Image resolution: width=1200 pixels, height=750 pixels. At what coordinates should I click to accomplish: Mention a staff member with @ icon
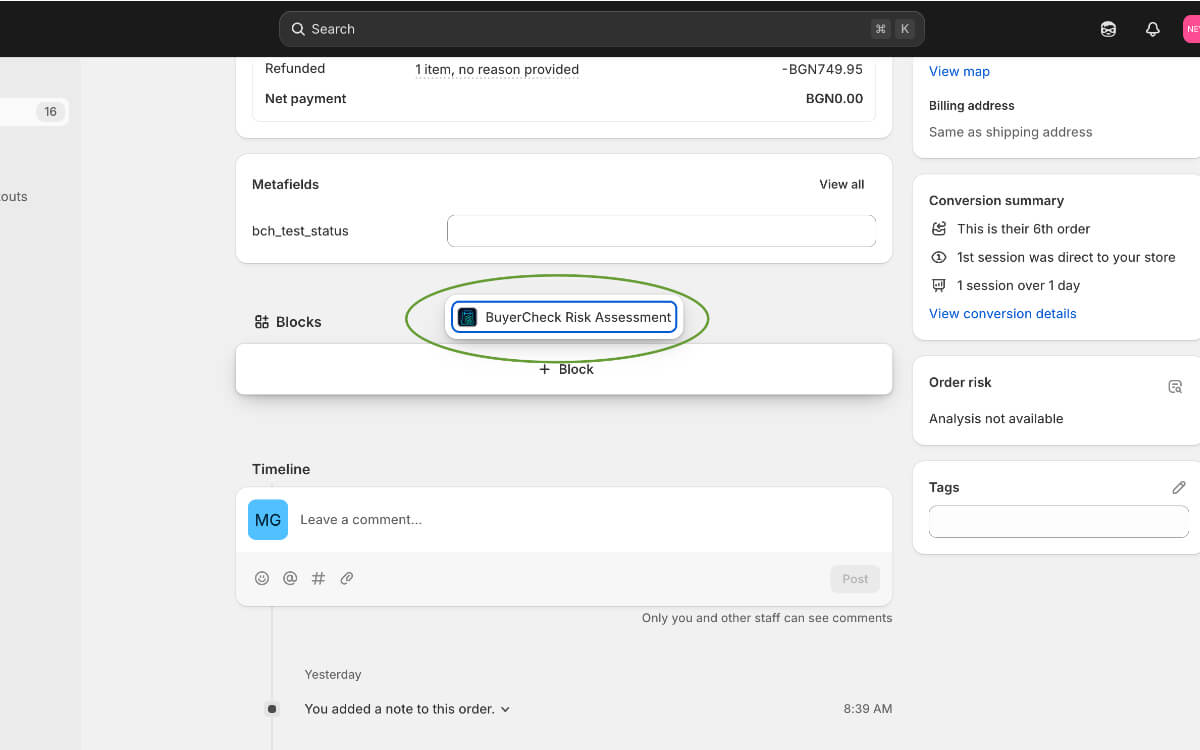(290, 578)
